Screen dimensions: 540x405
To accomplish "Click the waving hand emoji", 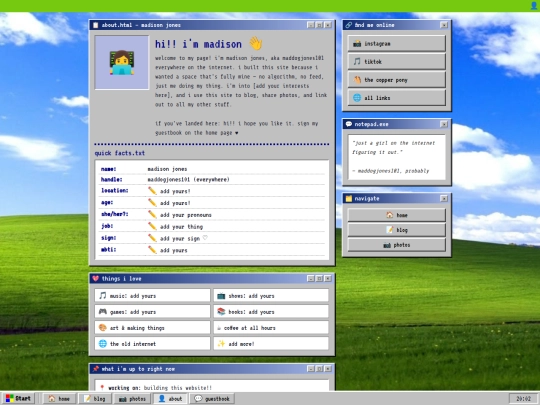I will point(256,44).
